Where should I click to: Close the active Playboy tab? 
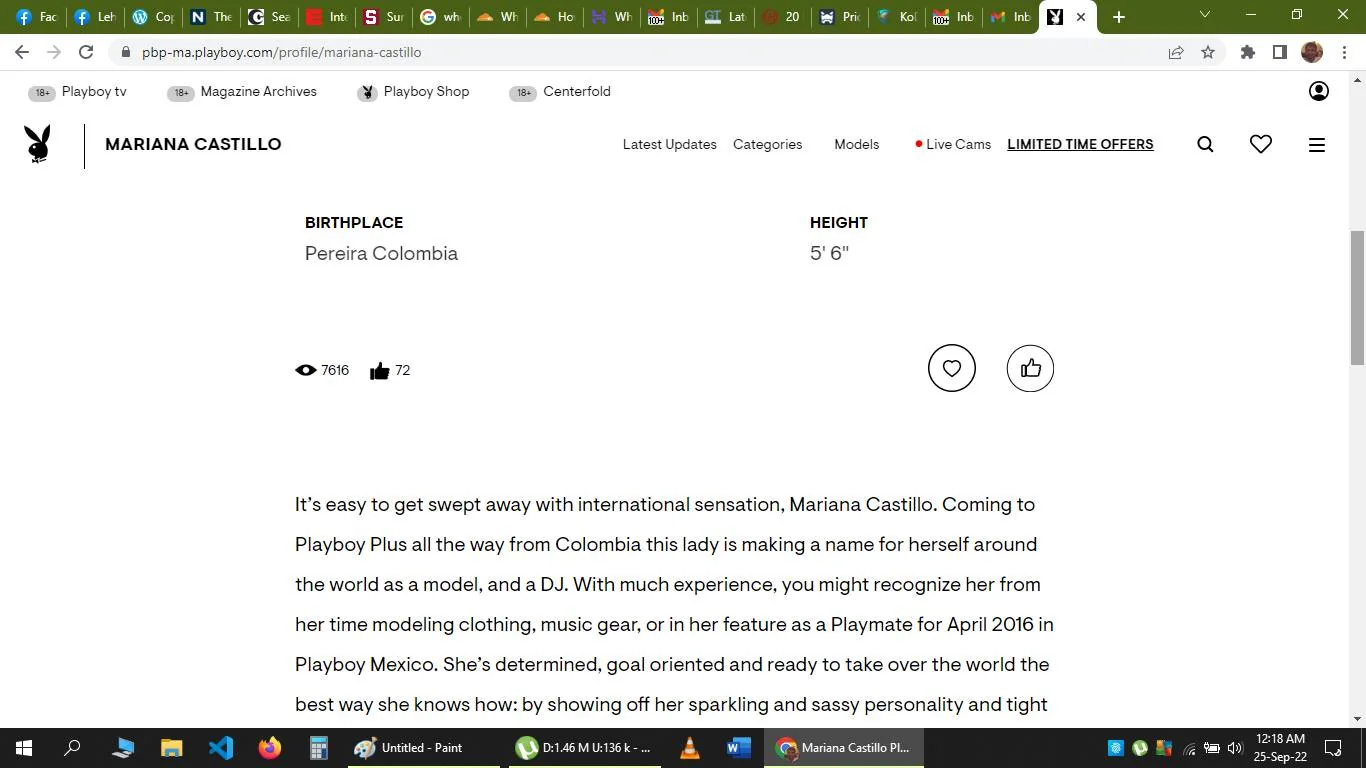tap(1081, 17)
